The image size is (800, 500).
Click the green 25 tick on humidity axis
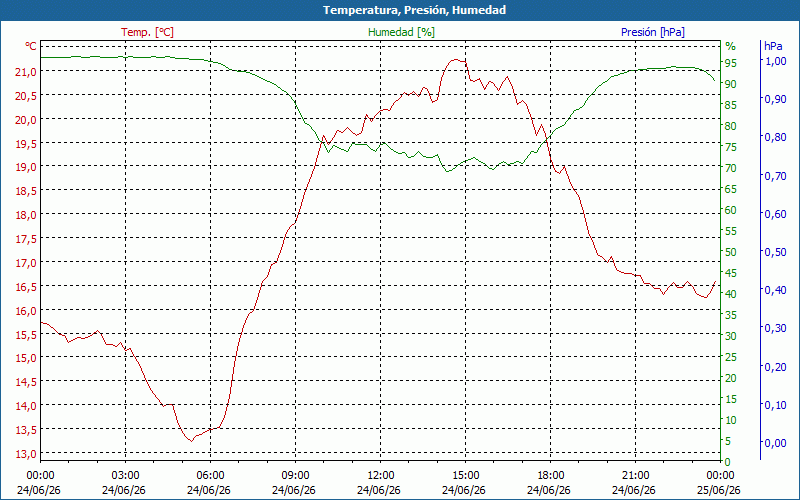[731, 357]
